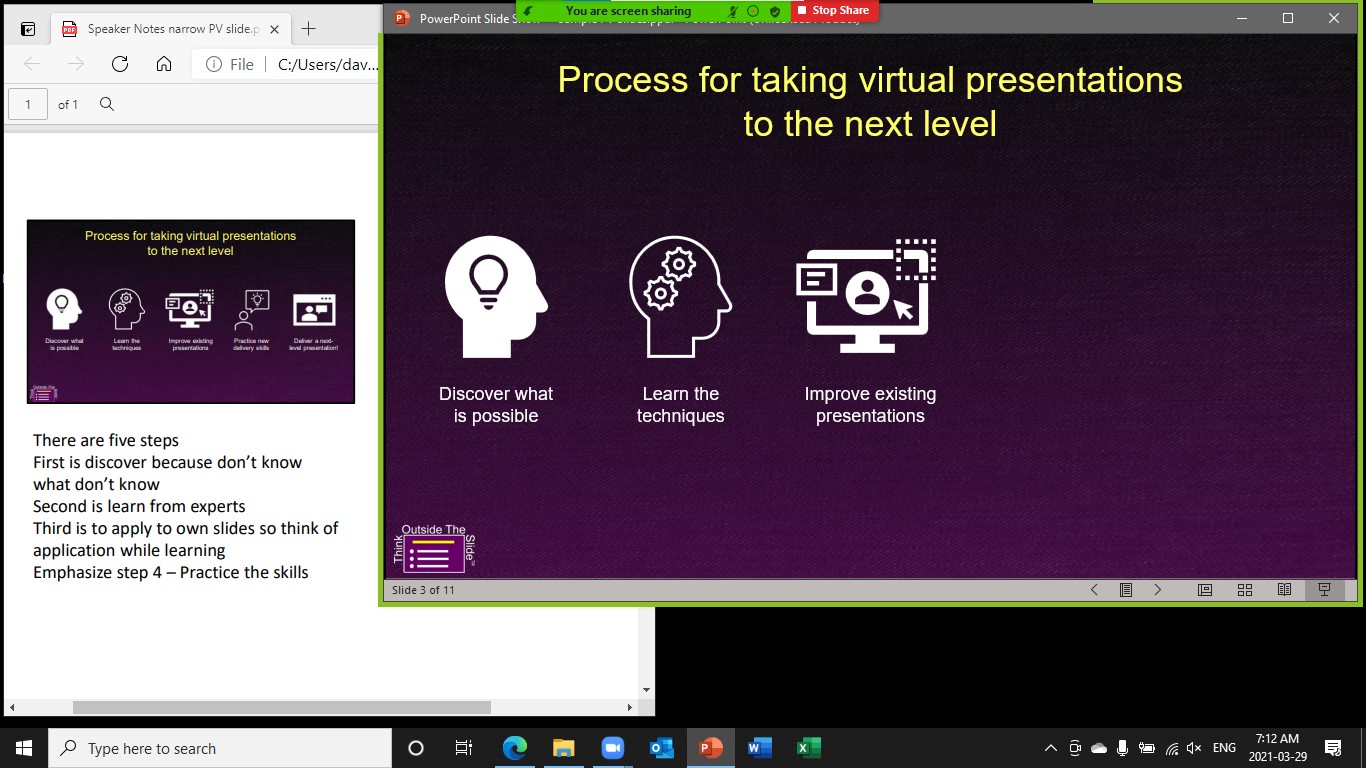Image resolution: width=1366 pixels, height=768 pixels.
Task: Stop sharing the screen
Action: point(834,11)
